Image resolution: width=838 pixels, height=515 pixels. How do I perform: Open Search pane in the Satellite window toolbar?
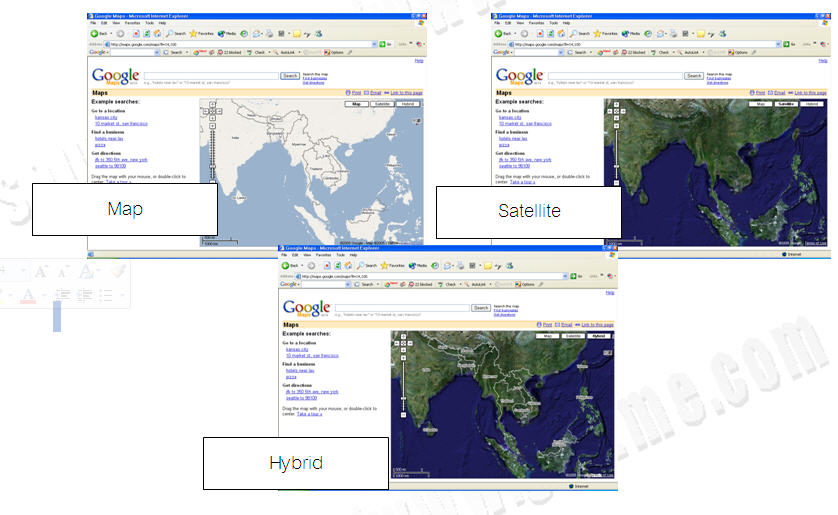[x=580, y=33]
